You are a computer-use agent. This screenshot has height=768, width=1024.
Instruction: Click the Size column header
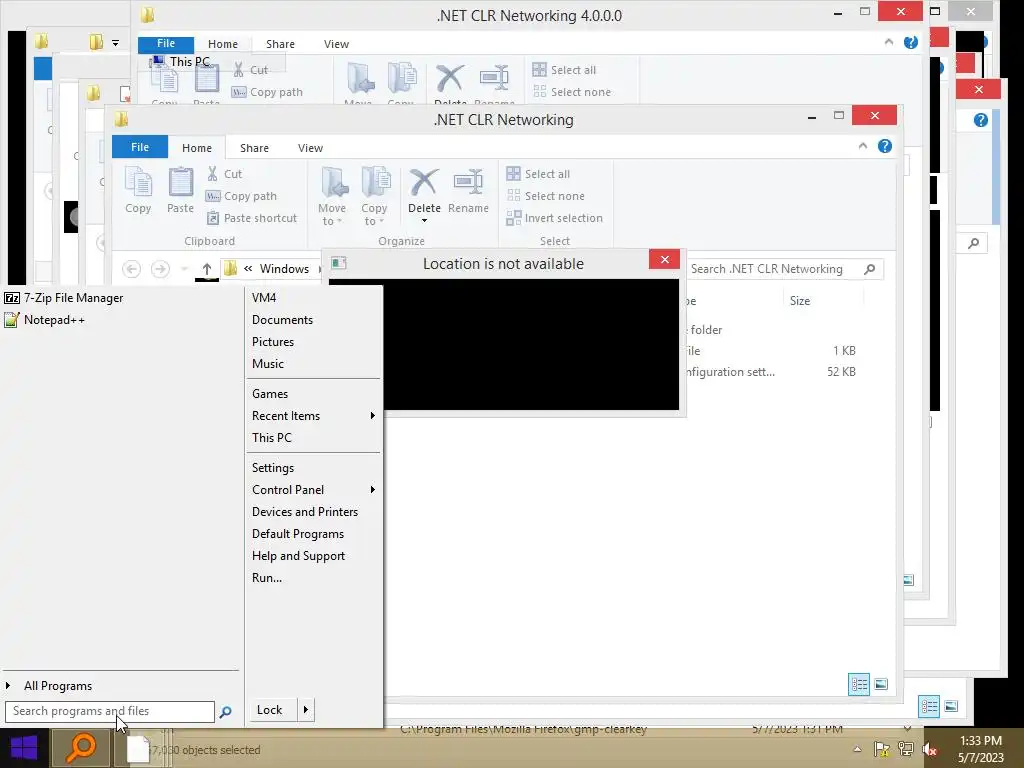800,300
